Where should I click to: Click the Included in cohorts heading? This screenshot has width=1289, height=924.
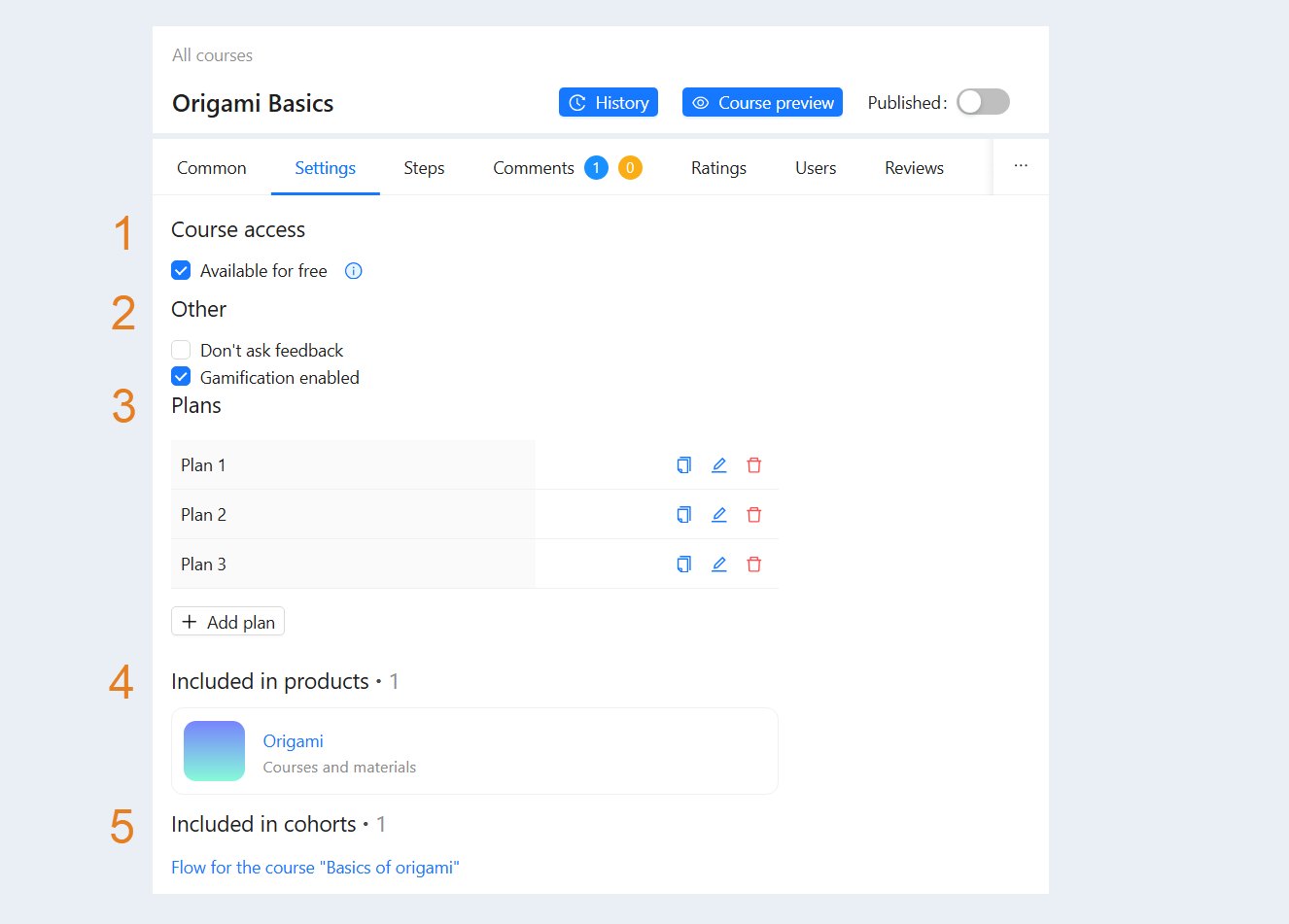click(x=263, y=824)
